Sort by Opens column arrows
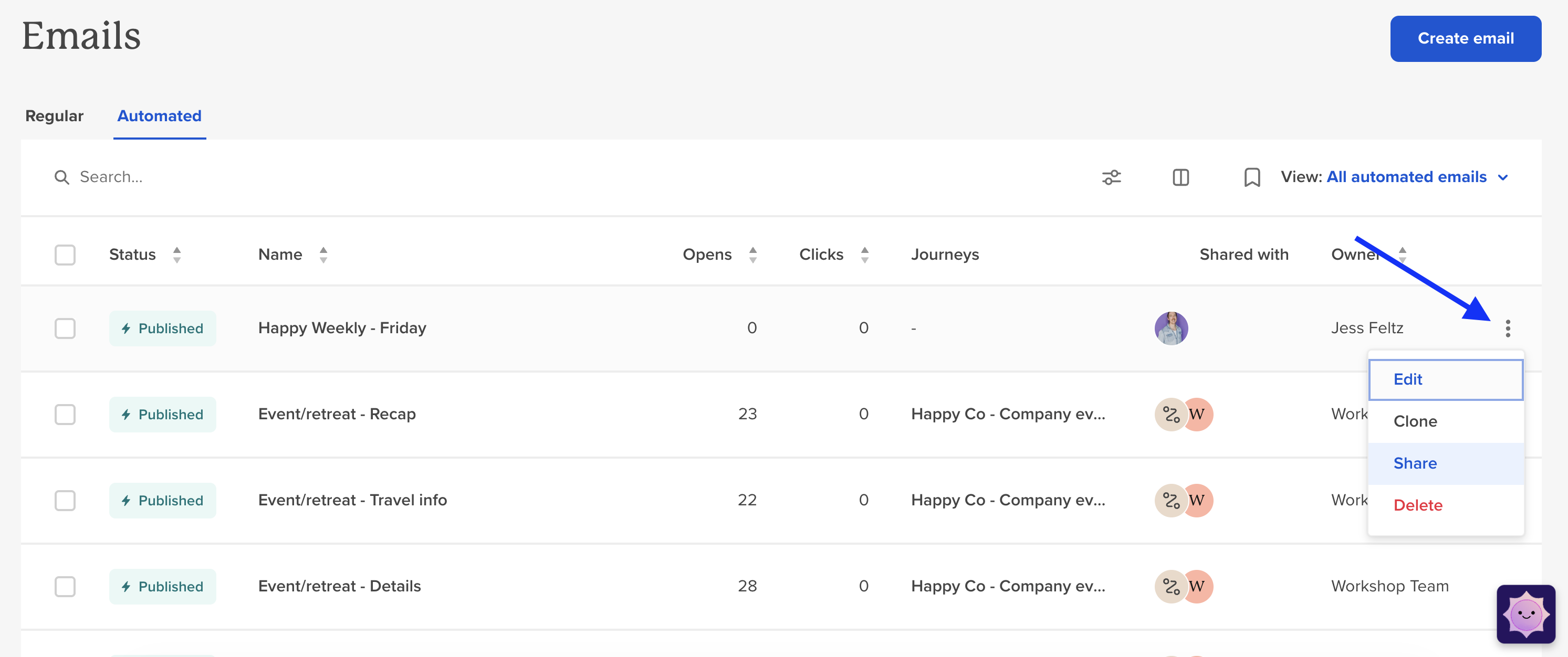This screenshot has height=657, width=1568. click(x=753, y=255)
